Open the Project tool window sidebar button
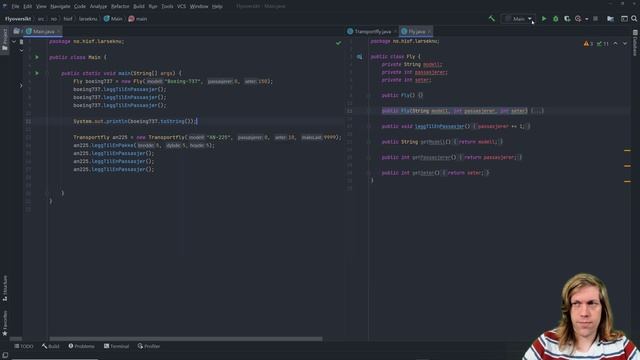 (4, 40)
